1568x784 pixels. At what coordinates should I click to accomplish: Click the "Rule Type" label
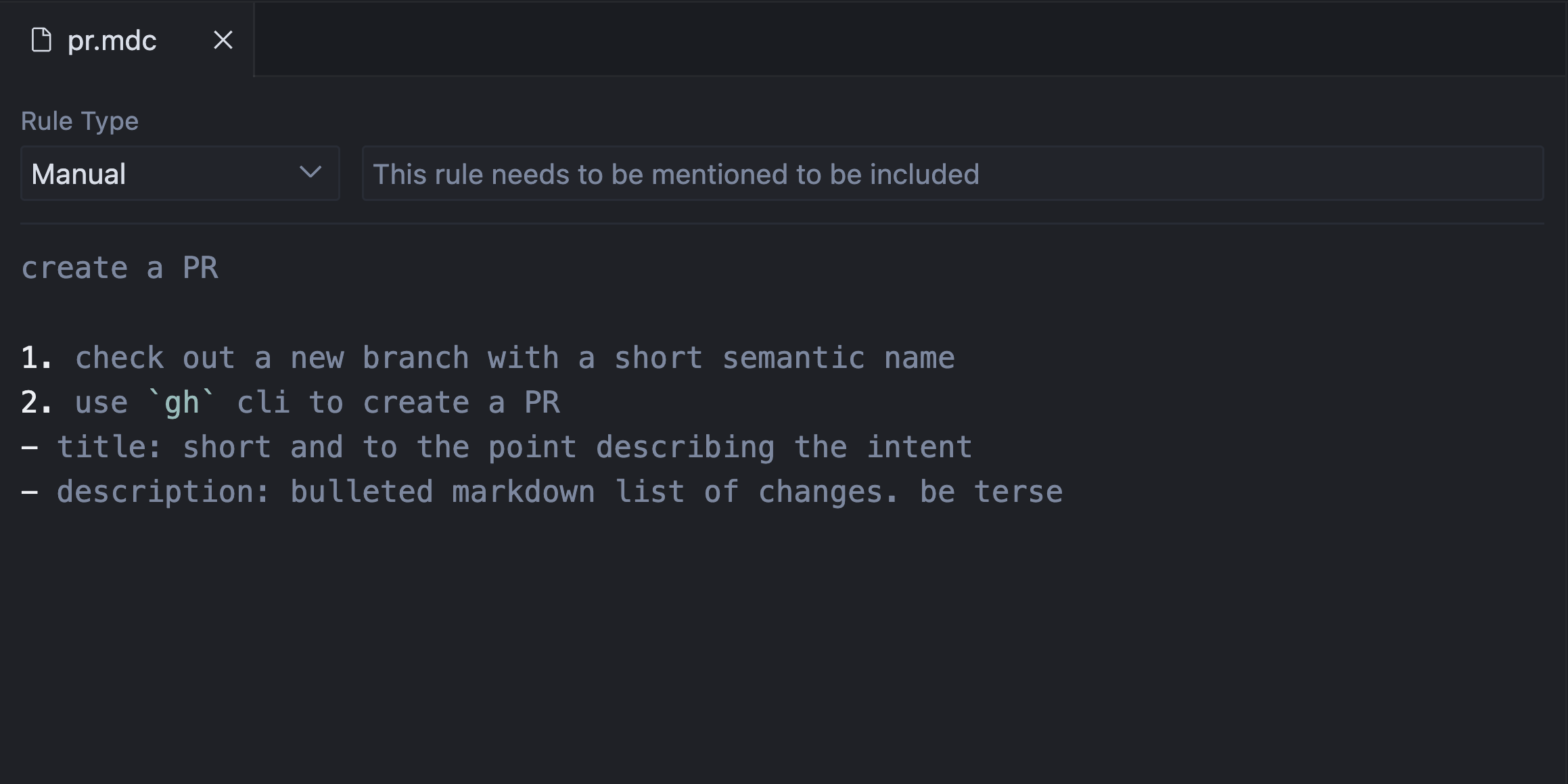coord(80,121)
